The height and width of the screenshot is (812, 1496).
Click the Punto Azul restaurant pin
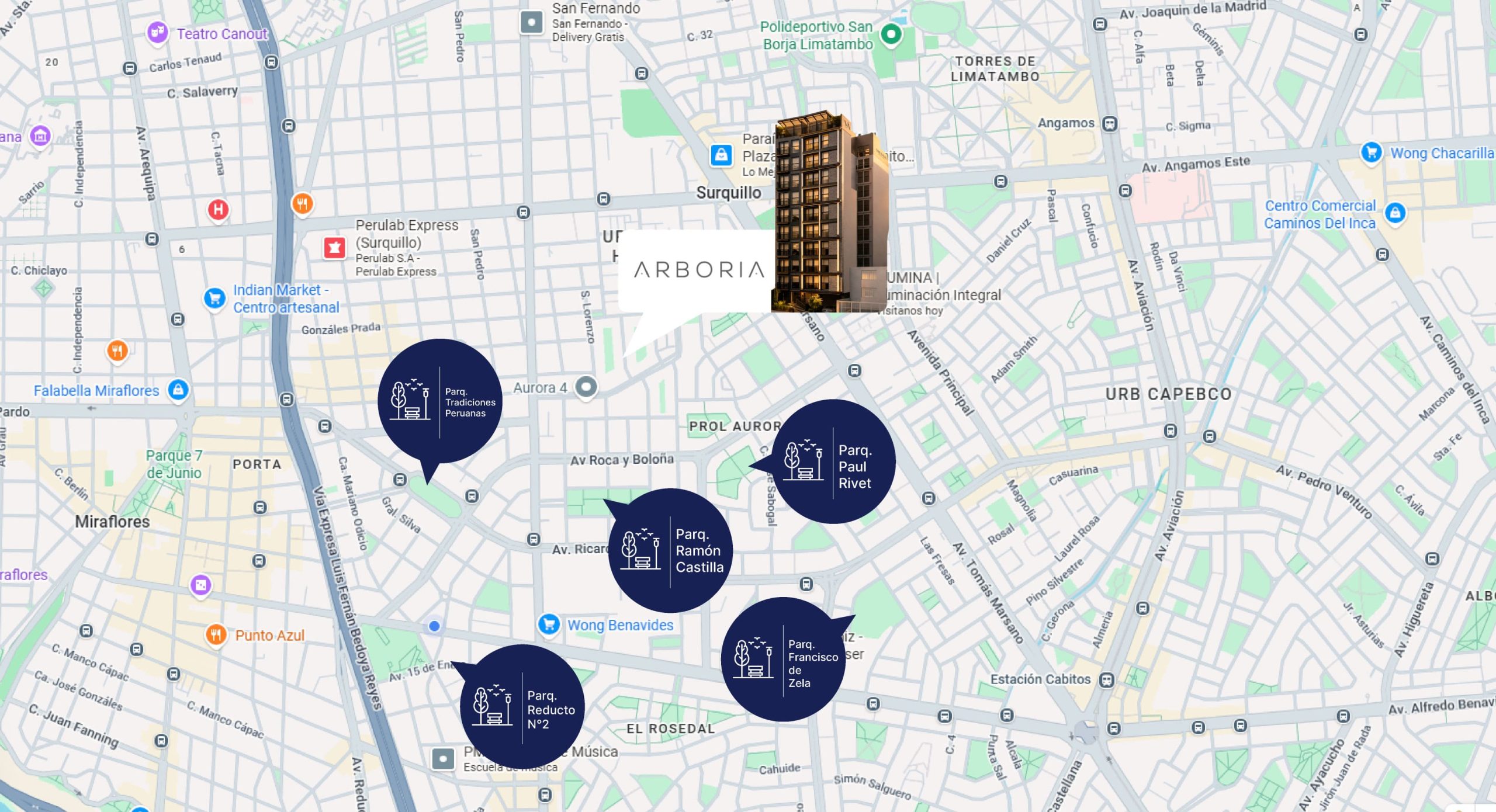click(x=216, y=634)
